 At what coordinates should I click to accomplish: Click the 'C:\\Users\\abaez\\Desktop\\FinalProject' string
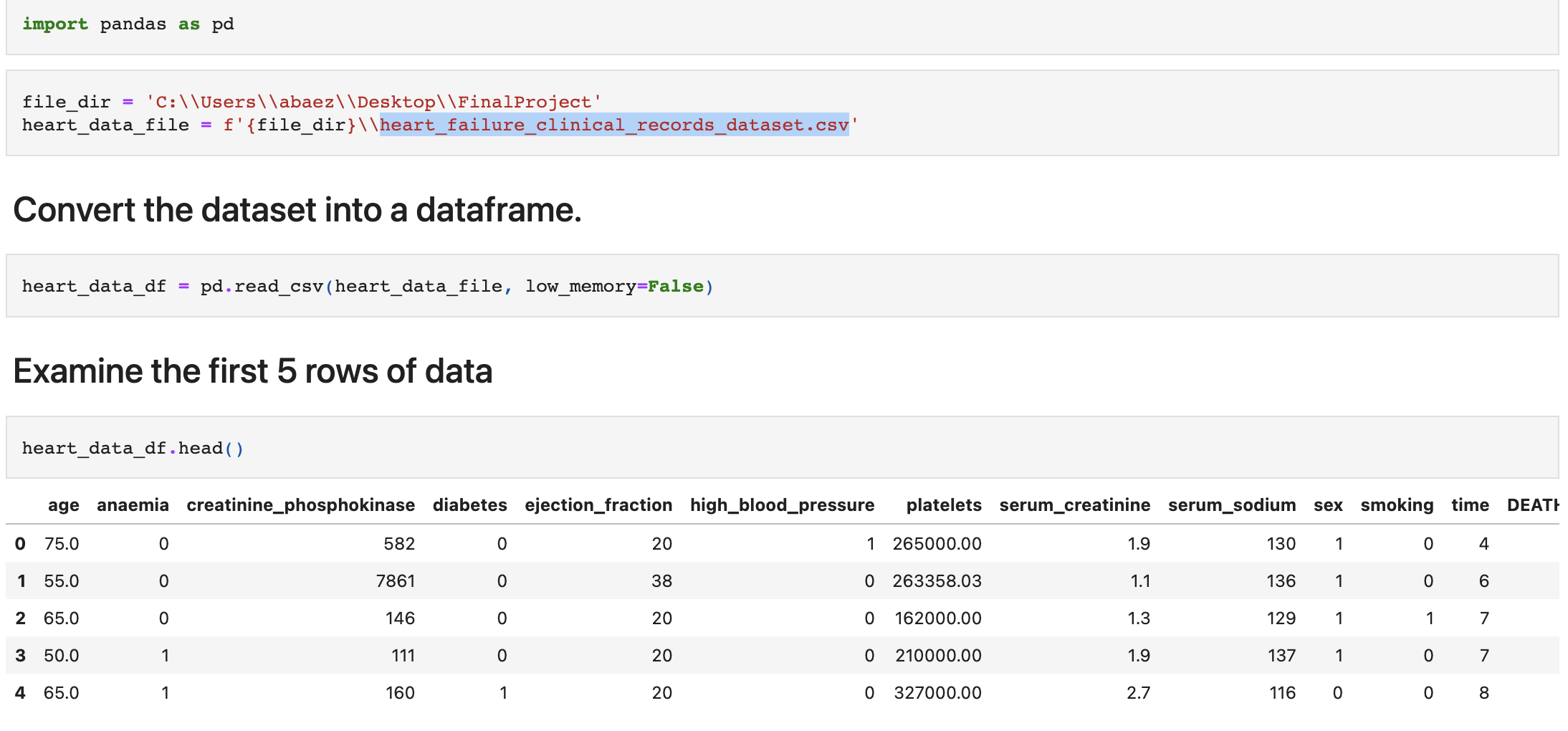click(x=373, y=102)
